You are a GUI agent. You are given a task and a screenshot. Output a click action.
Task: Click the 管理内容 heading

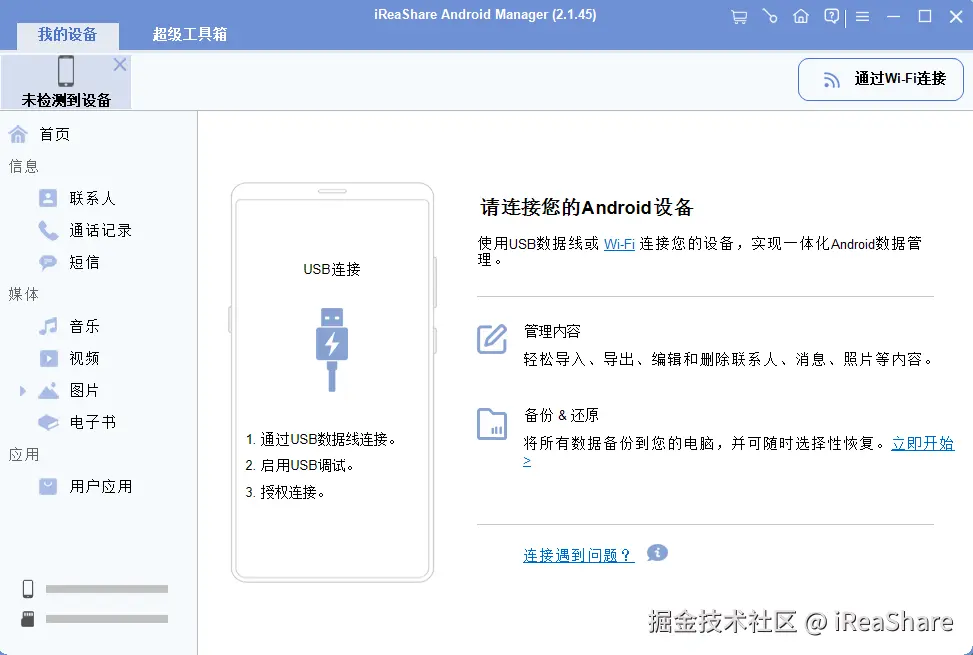[552, 332]
